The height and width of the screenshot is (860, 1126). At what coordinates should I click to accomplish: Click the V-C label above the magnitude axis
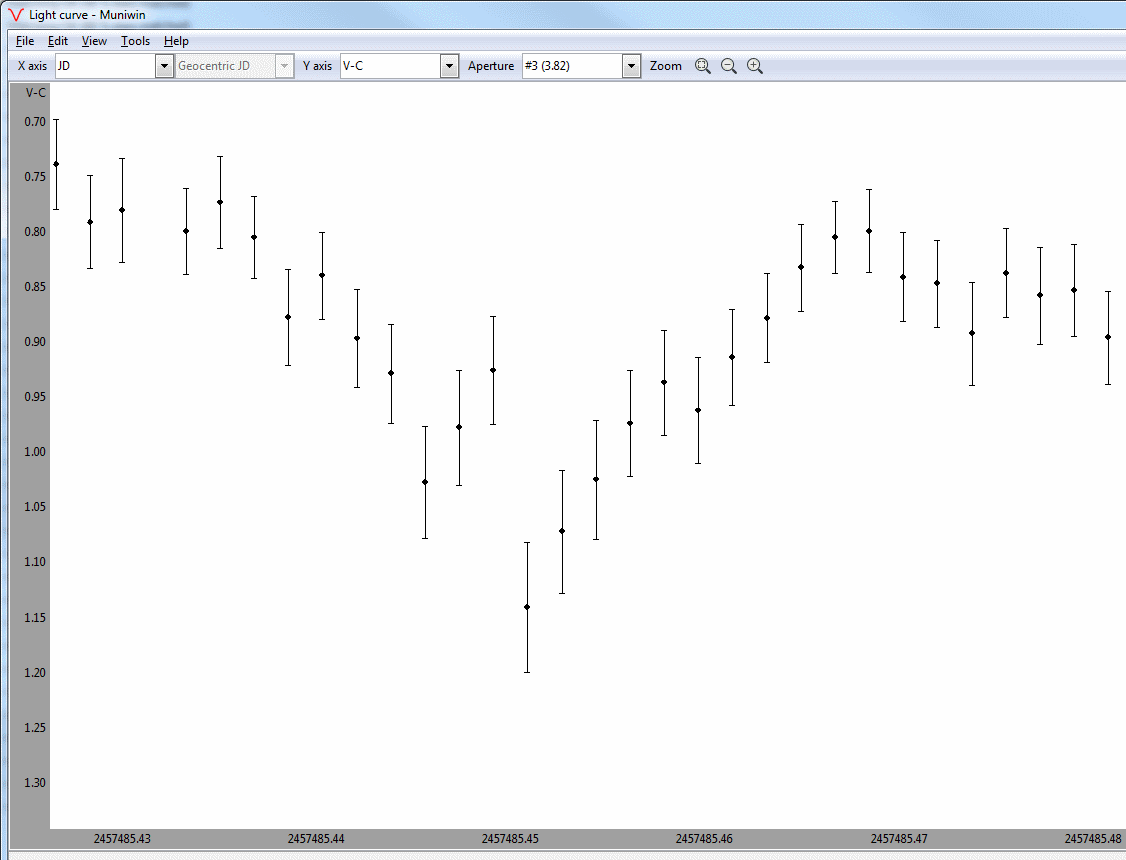pos(35,93)
